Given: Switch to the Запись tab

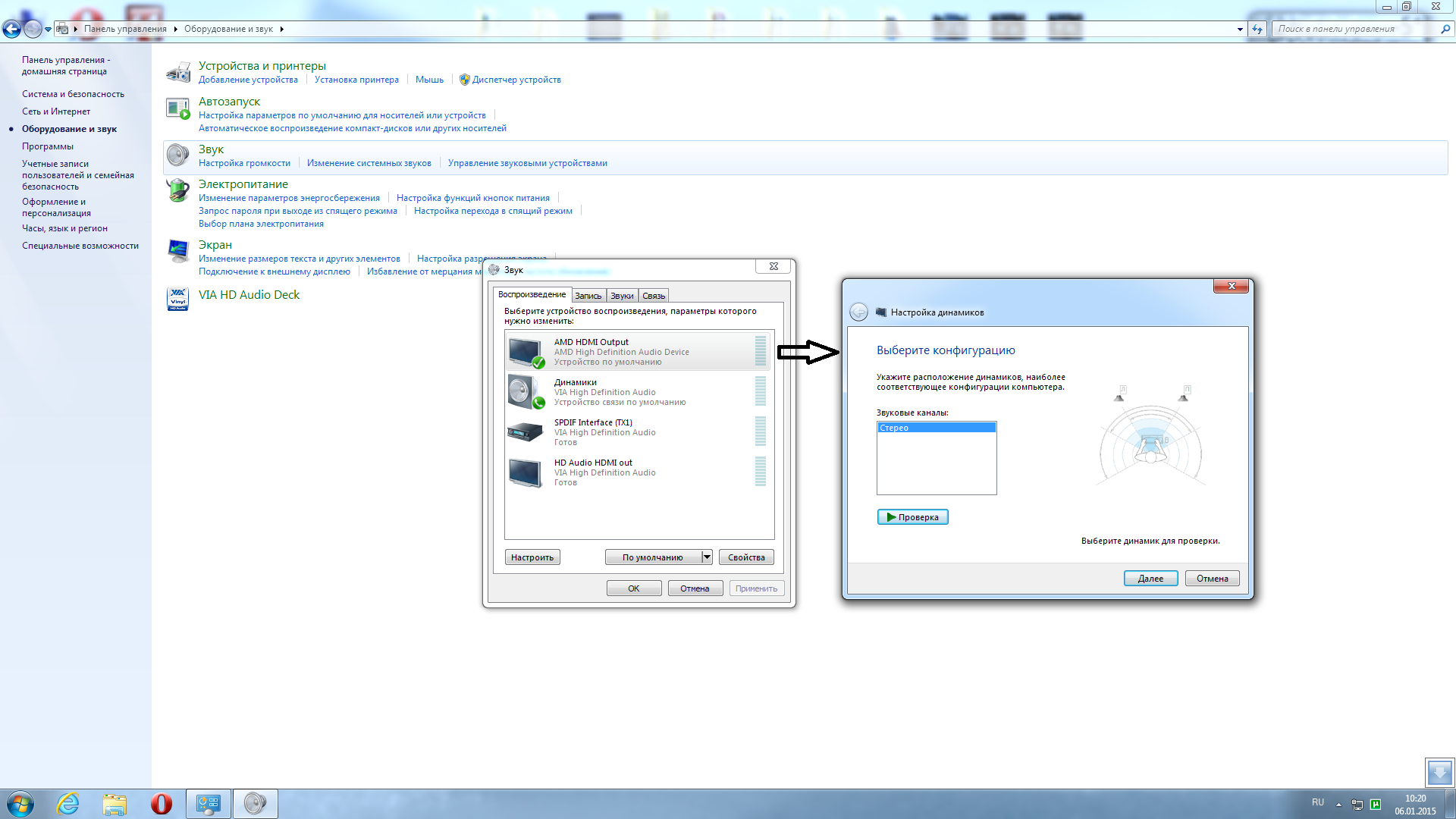Looking at the screenshot, I should pyautogui.click(x=588, y=296).
